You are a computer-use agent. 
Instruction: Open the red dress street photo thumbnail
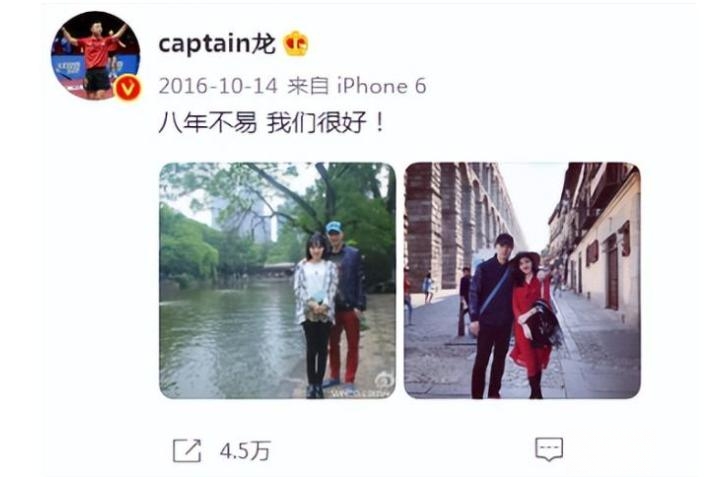(x=523, y=280)
